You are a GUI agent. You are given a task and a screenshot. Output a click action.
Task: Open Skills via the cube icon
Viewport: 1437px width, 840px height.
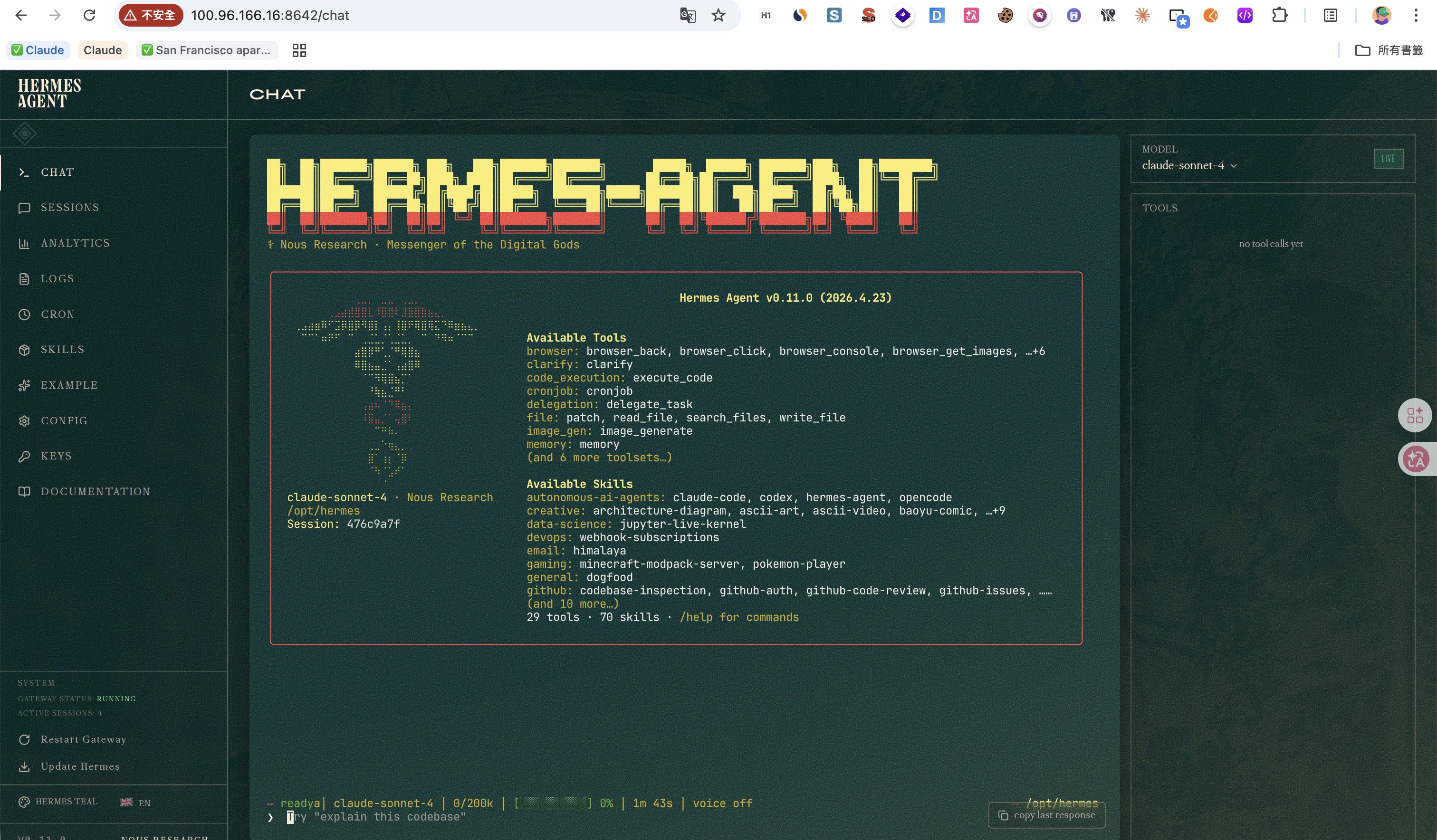24,350
